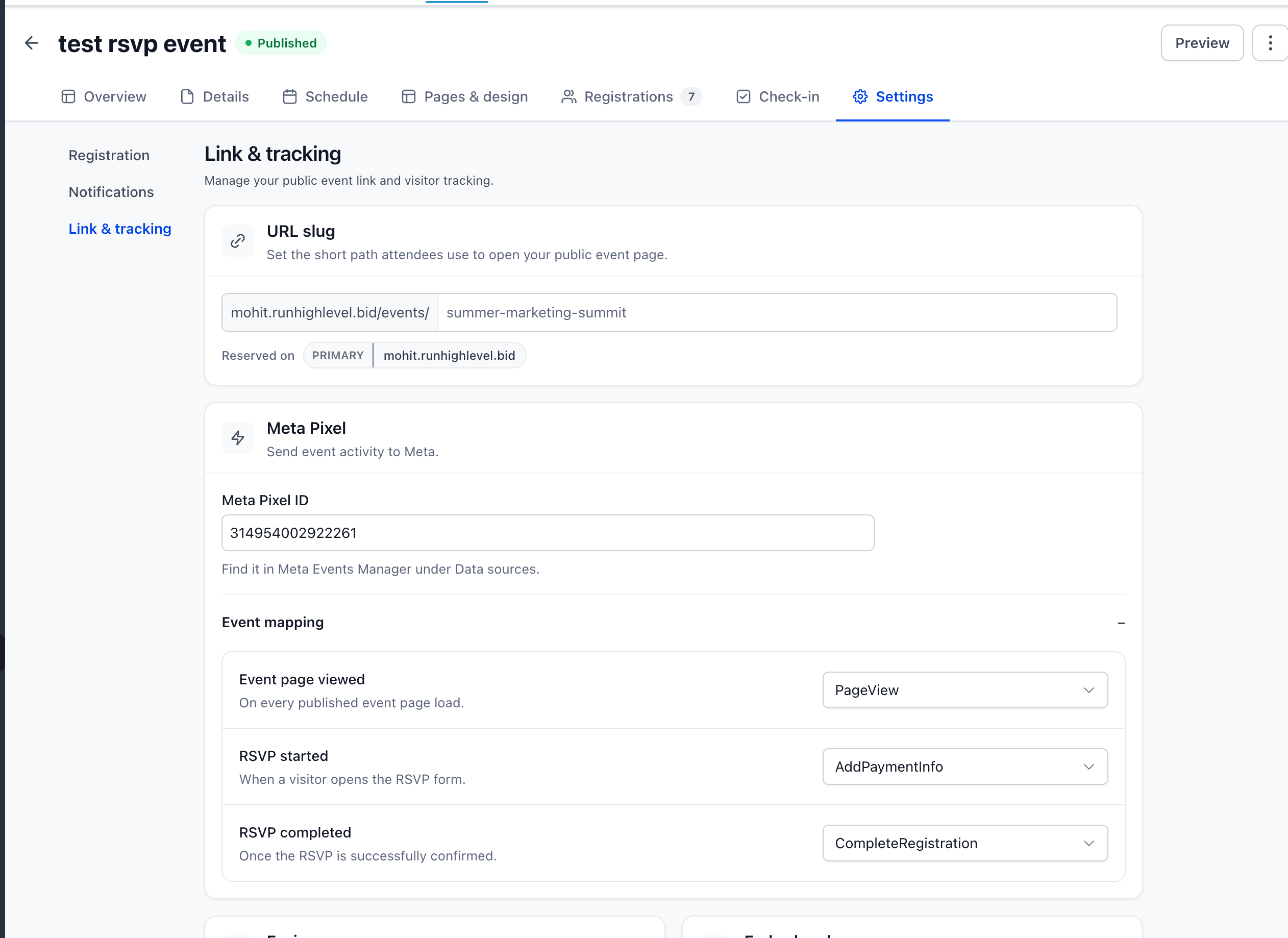Click the Meta Pixel ID input field
The width and height of the screenshot is (1288, 938).
click(x=548, y=533)
